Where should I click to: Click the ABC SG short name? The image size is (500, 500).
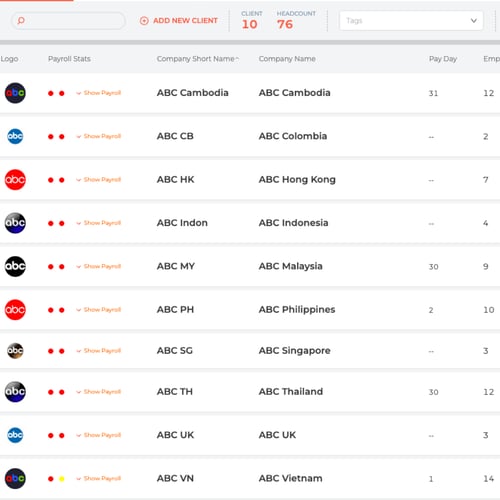[175, 350]
